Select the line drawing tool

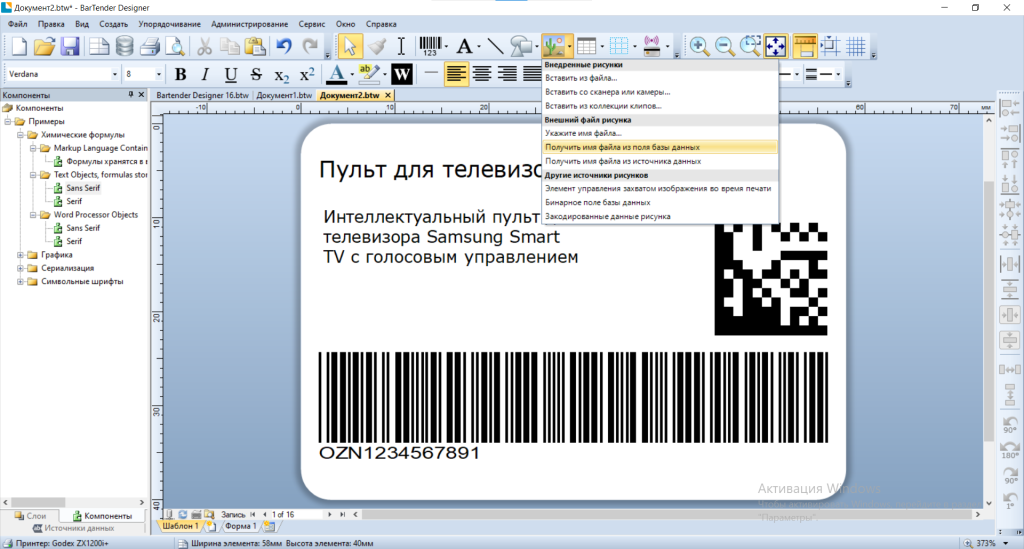(x=496, y=46)
